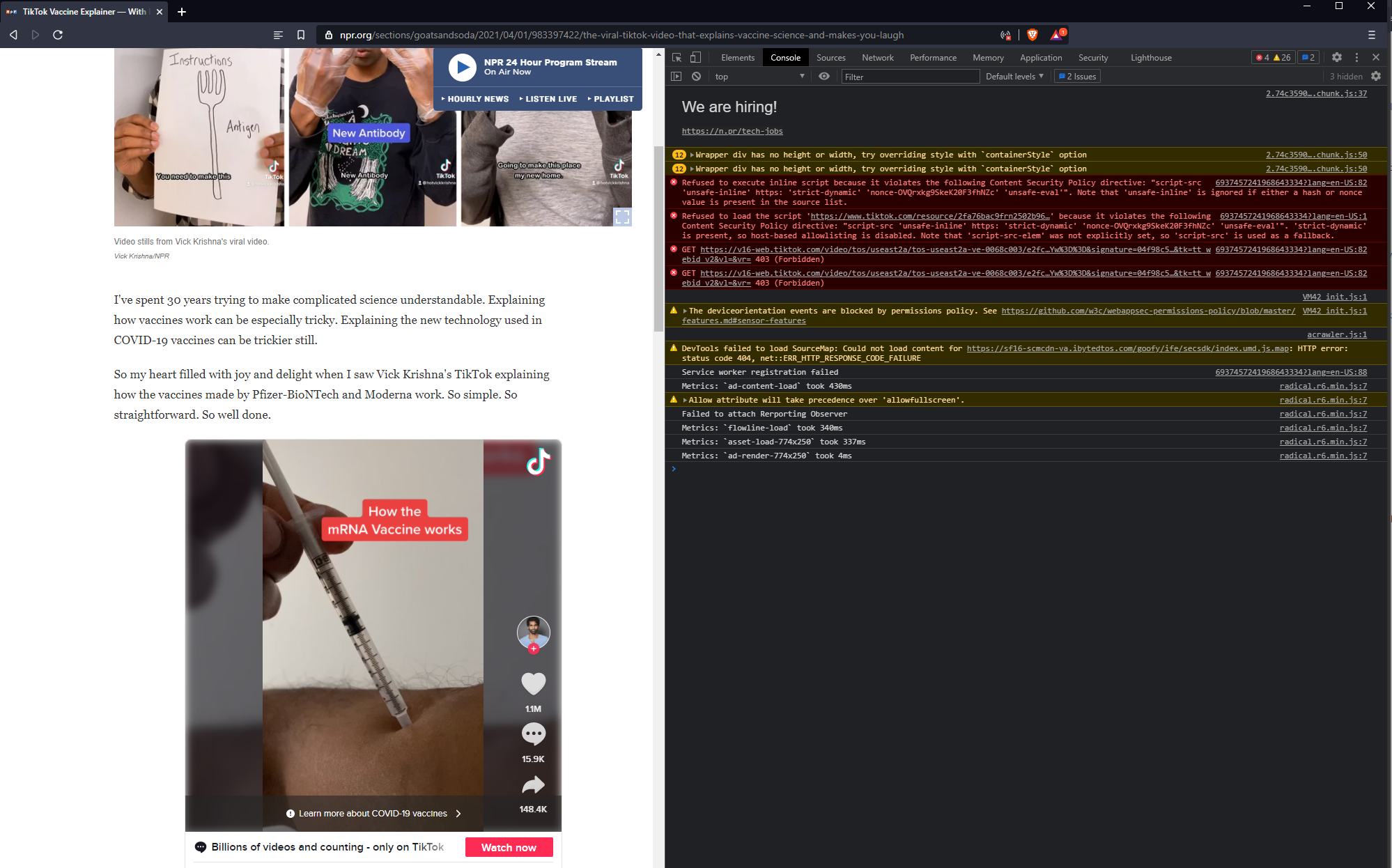Image resolution: width=1392 pixels, height=868 pixels.
Task: Open DevTools customize three-dot menu
Action: (1356, 58)
